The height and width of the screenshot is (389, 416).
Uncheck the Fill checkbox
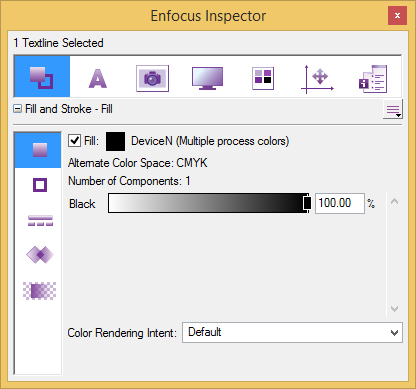pos(74,140)
